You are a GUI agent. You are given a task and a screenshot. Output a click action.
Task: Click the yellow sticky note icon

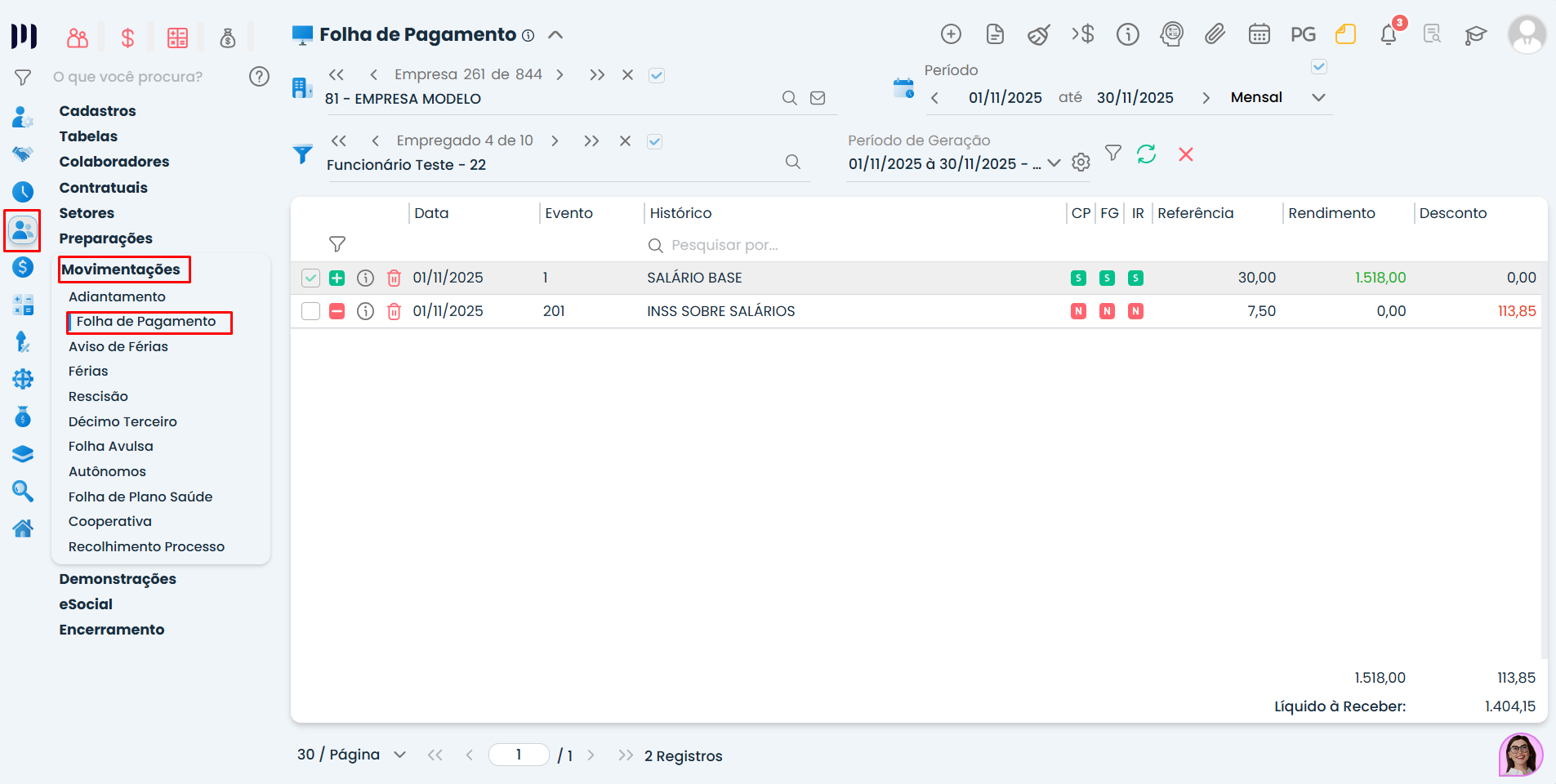point(1345,34)
